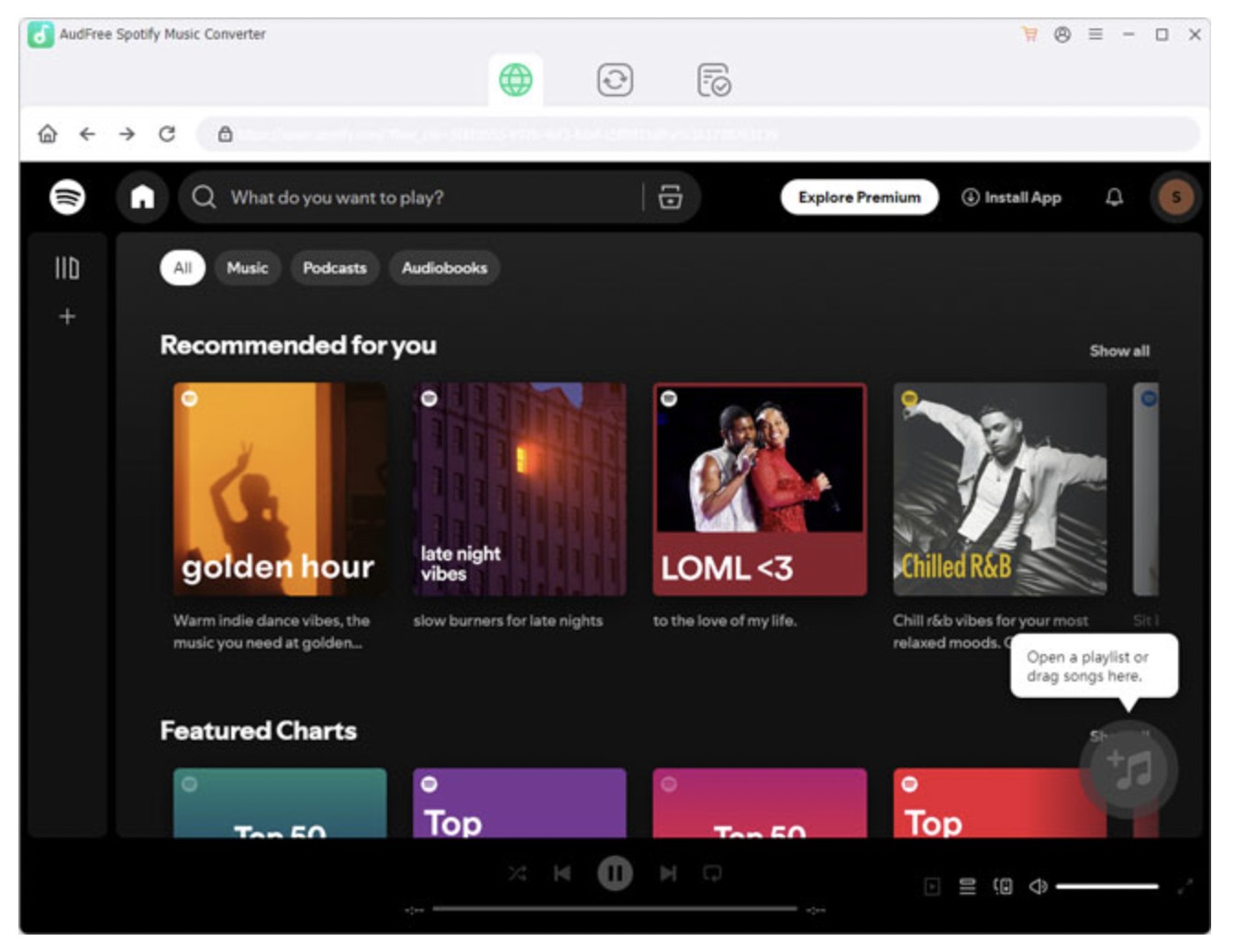The image size is (1235, 952).
Task: Click the add music floating button
Action: coord(1129,769)
